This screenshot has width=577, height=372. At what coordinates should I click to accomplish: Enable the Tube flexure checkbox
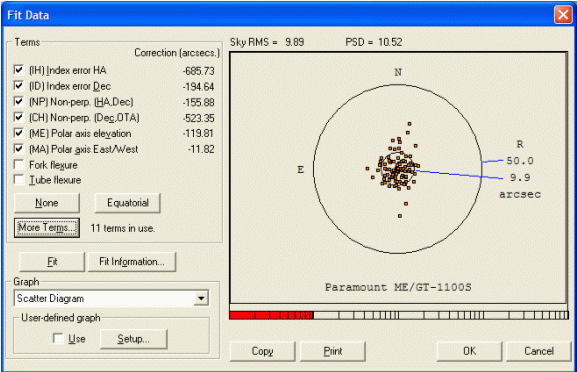pyautogui.click(x=18, y=180)
